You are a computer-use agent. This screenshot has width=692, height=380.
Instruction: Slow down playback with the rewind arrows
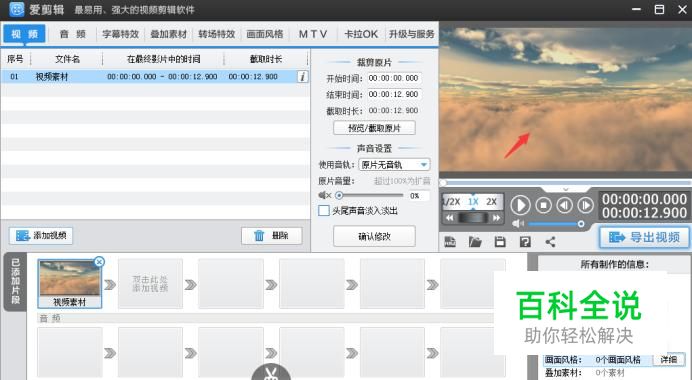click(449, 218)
